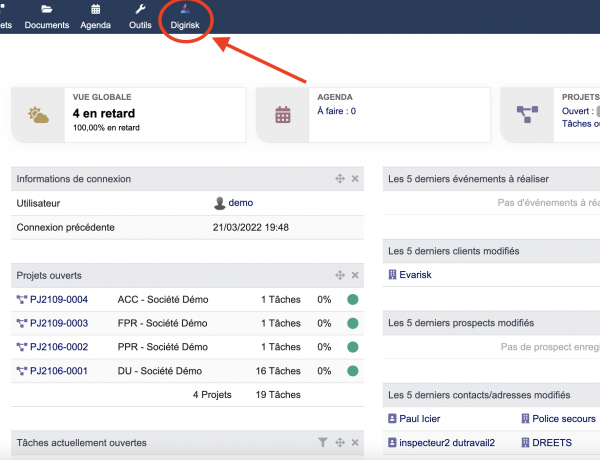600x460 pixels.
Task: Close the Tâches actuellement ouvertes box
Action: click(355, 442)
